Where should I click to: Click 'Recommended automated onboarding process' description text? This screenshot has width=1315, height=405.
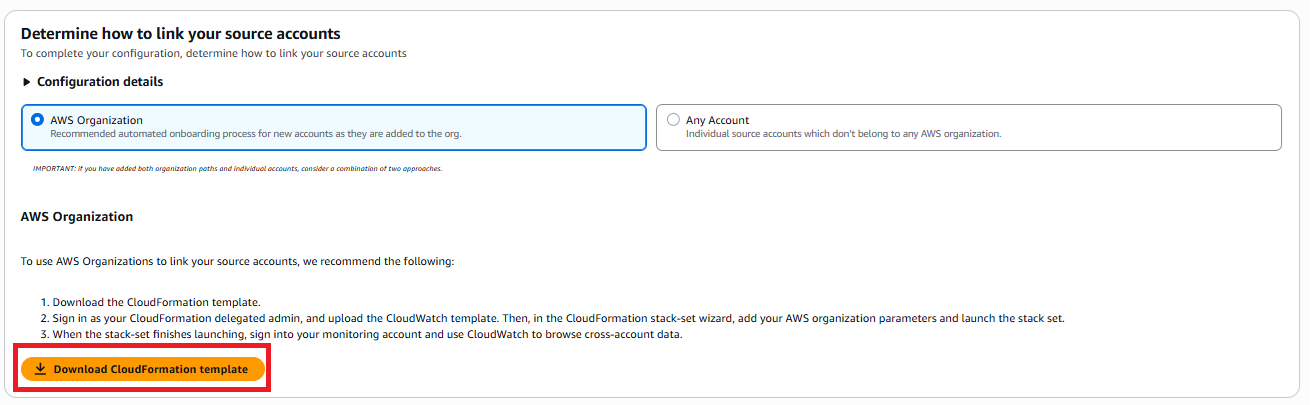tap(256, 133)
